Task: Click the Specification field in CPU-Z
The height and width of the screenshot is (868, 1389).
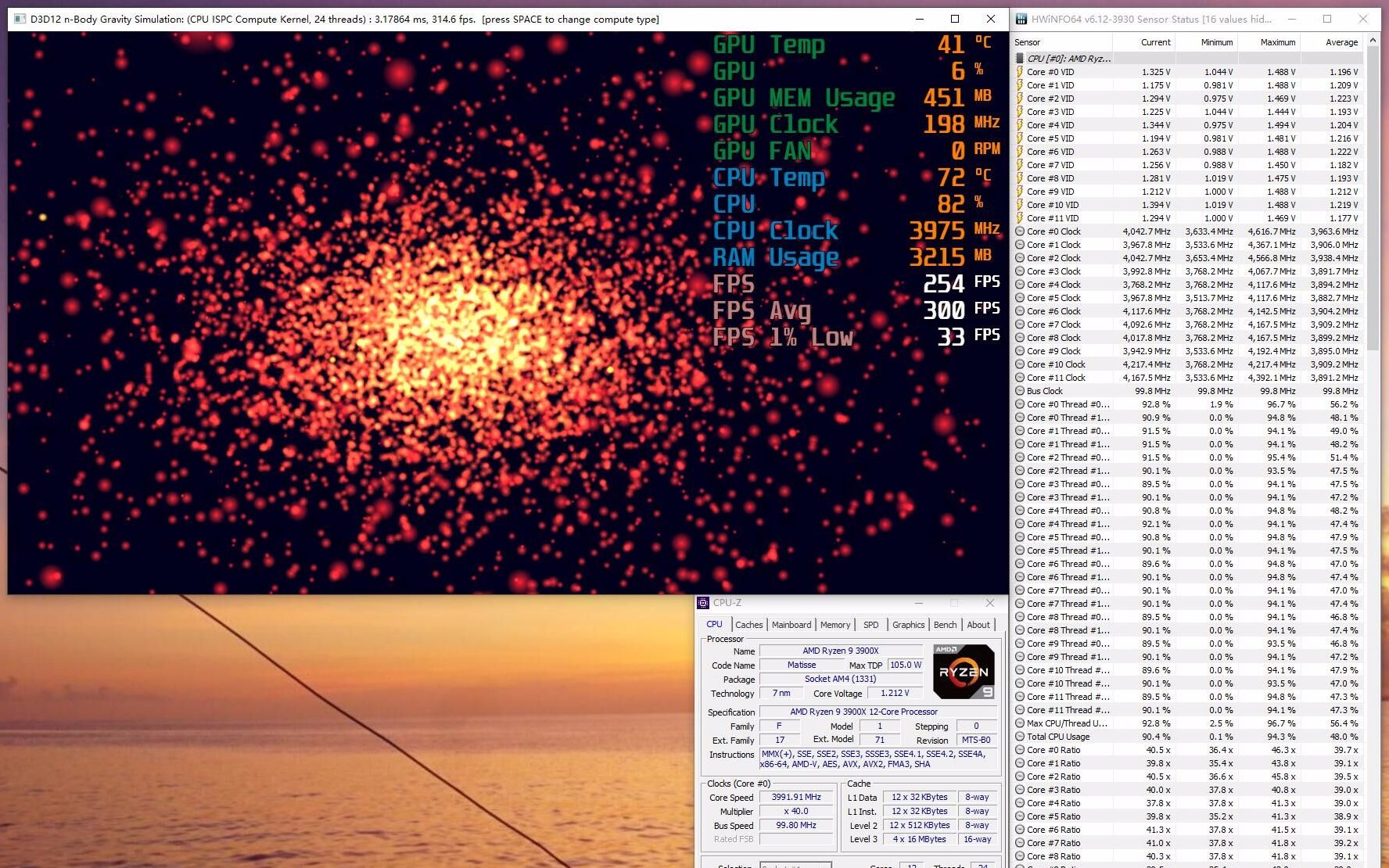Action: tap(878, 712)
